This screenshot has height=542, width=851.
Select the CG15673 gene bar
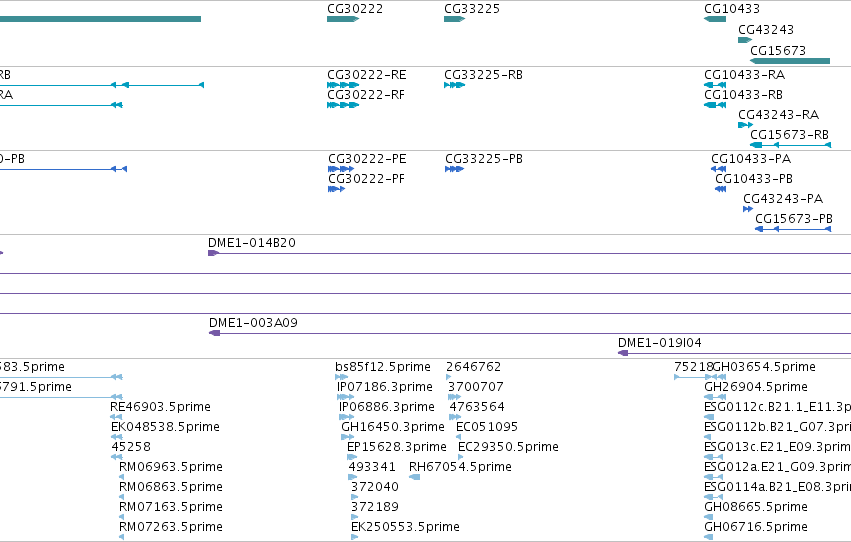[x=790, y=61]
